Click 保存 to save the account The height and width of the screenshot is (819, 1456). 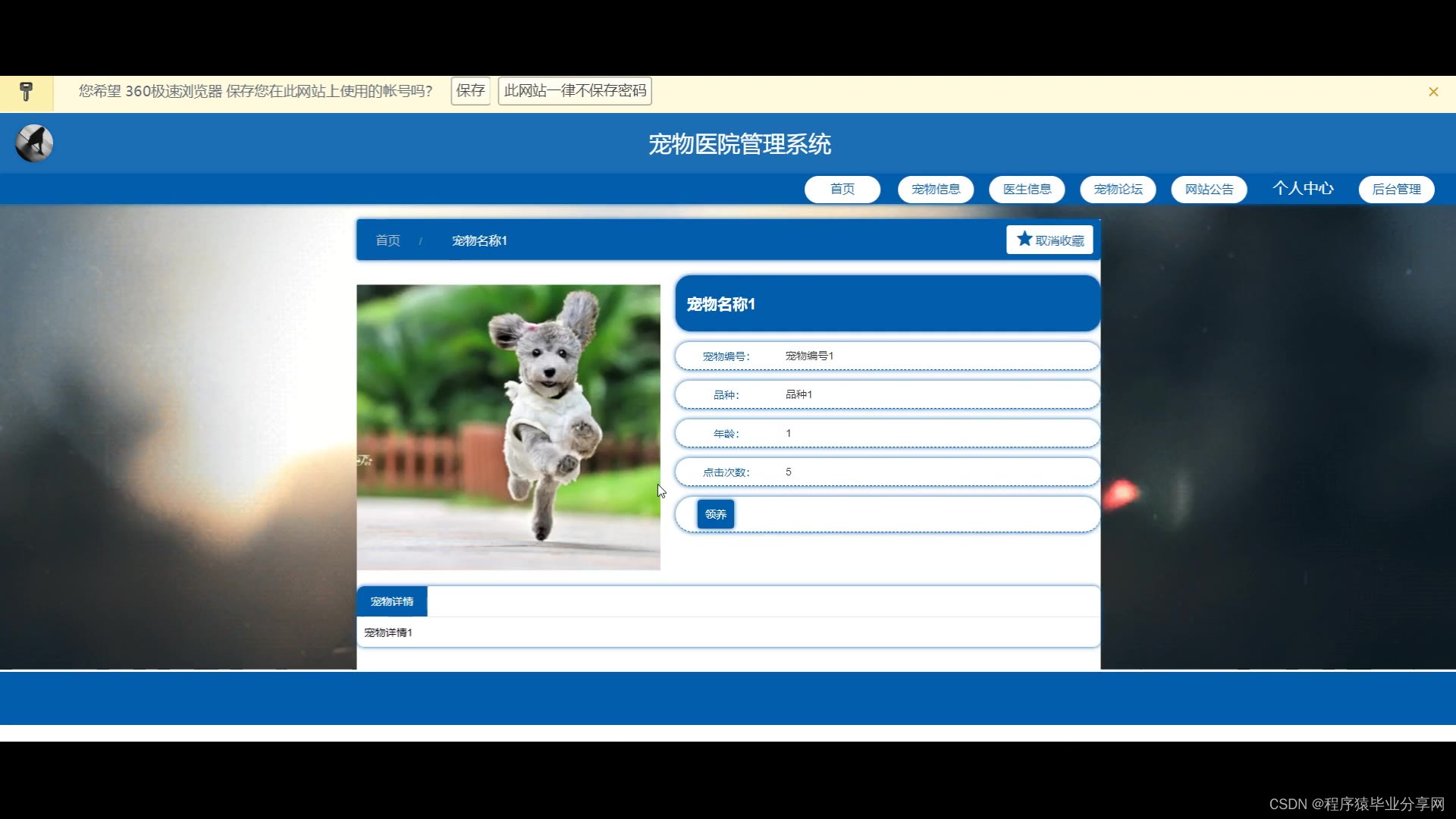pos(470,91)
